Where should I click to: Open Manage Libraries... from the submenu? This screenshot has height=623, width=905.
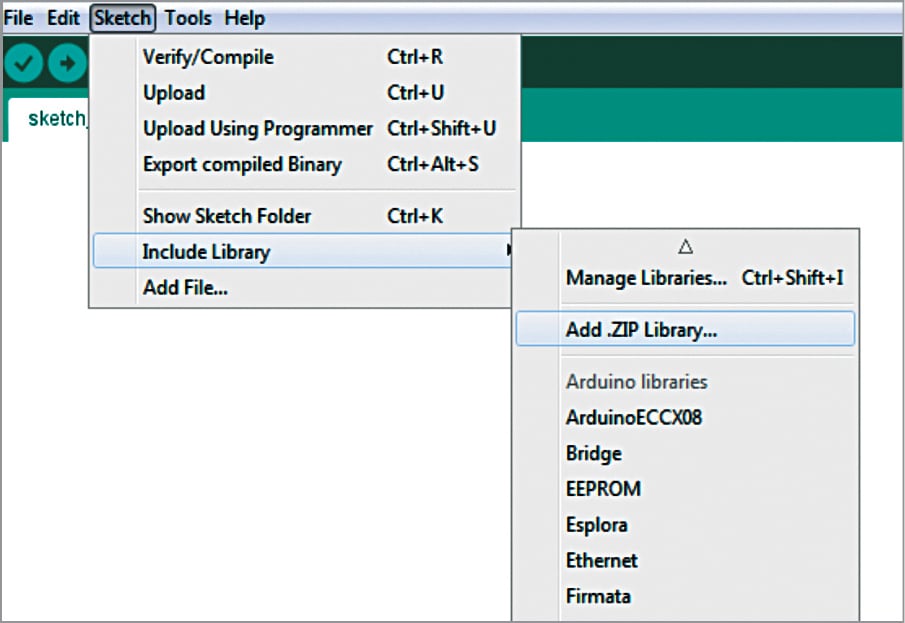tap(646, 278)
